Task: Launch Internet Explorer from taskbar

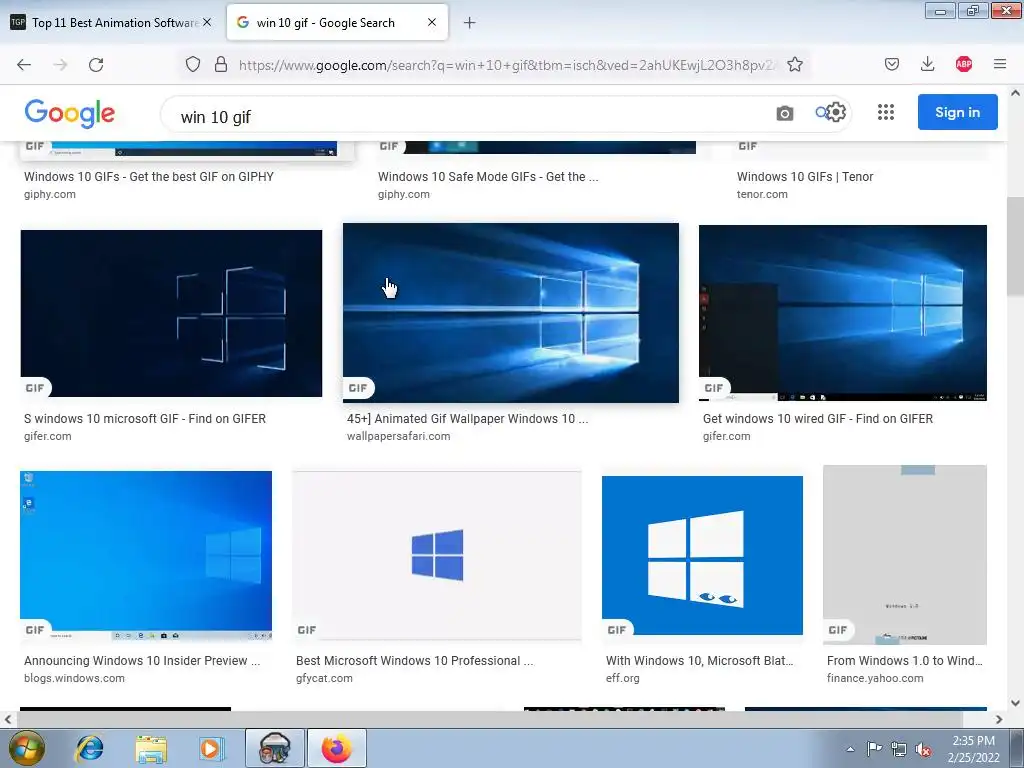Action: pos(89,748)
